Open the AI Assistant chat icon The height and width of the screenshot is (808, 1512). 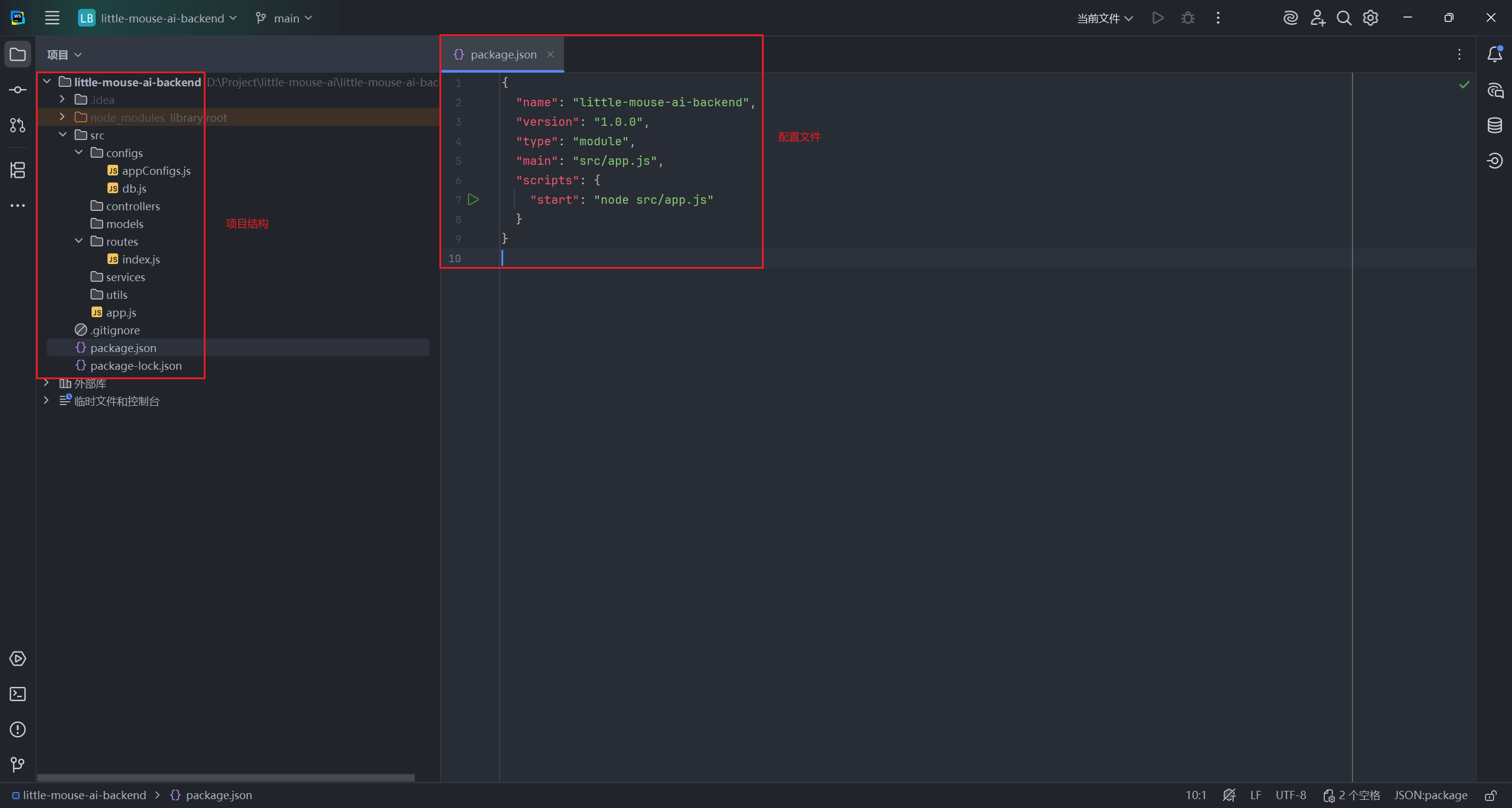coord(1494,90)
